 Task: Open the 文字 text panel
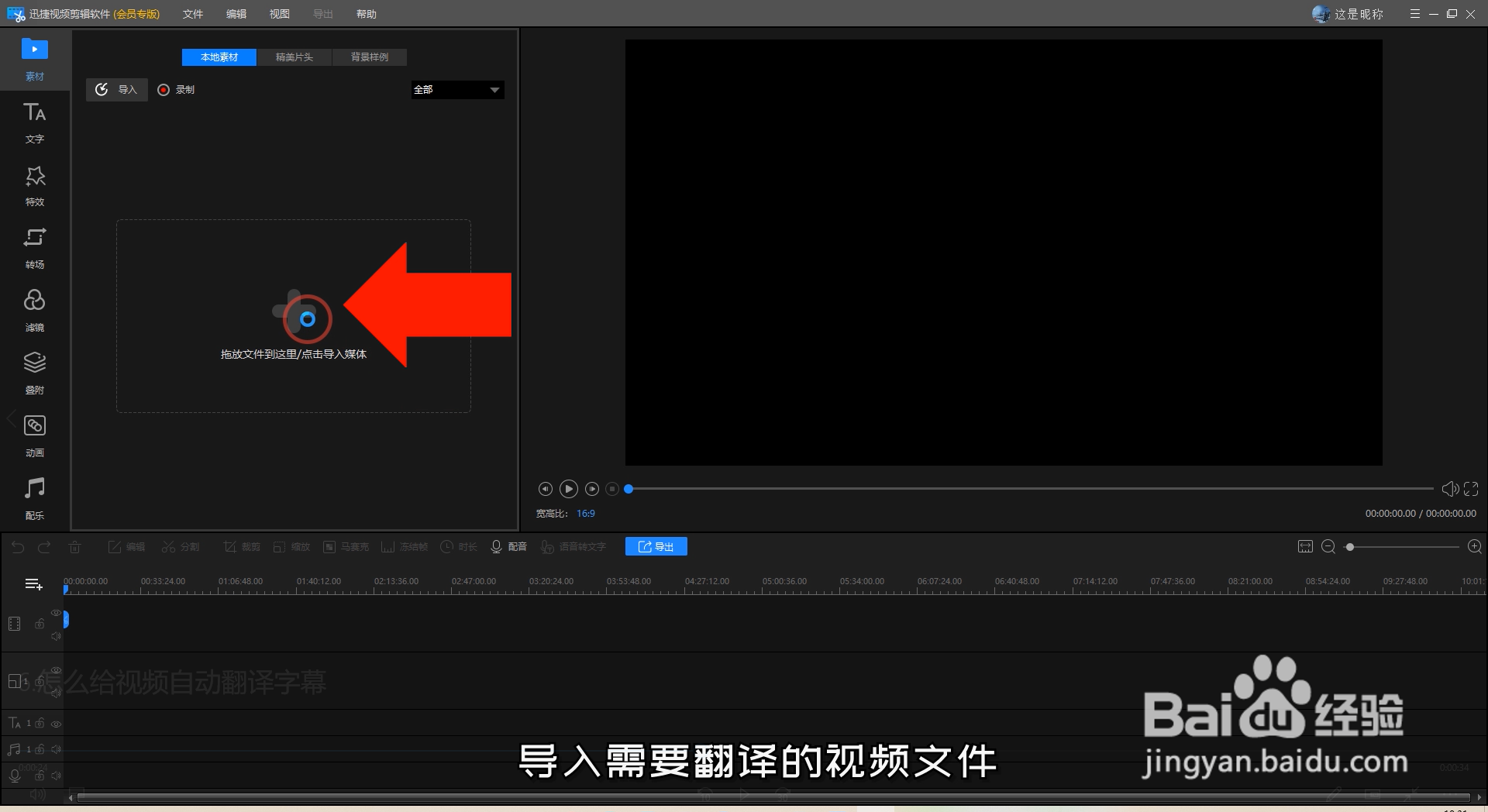coord(34,122)
